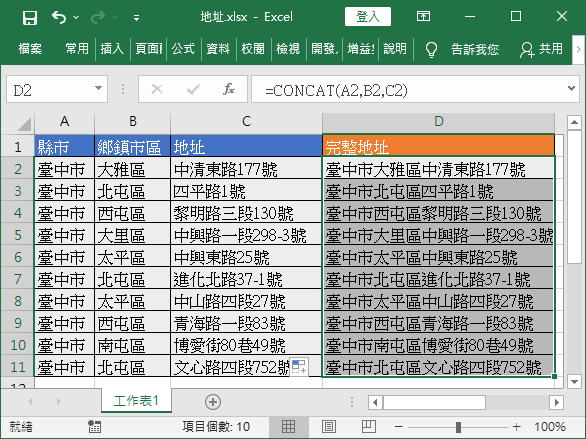Select column D header
Screen dimensions: 586x439
pos(438,121)
